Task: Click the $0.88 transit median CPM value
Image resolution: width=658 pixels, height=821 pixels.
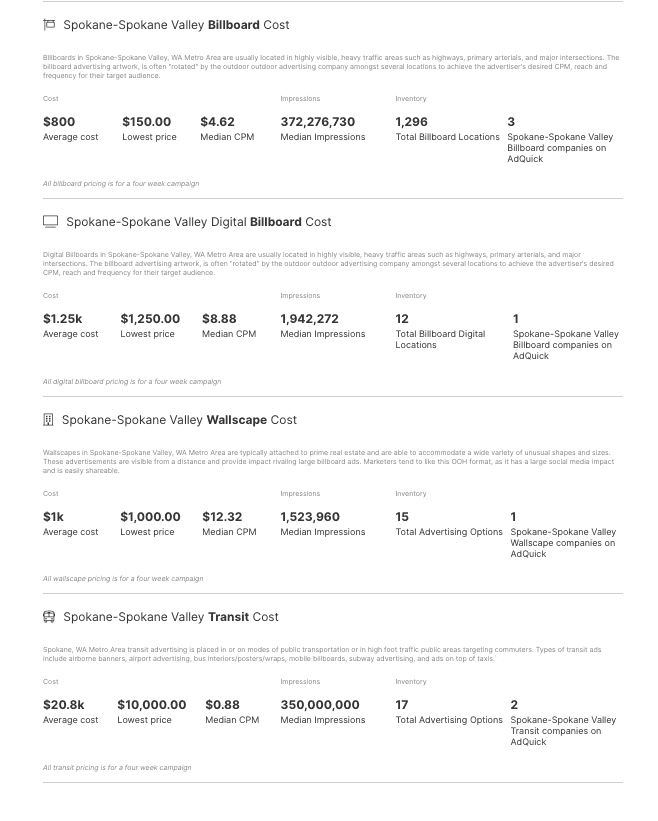Action: pos(222,705)
